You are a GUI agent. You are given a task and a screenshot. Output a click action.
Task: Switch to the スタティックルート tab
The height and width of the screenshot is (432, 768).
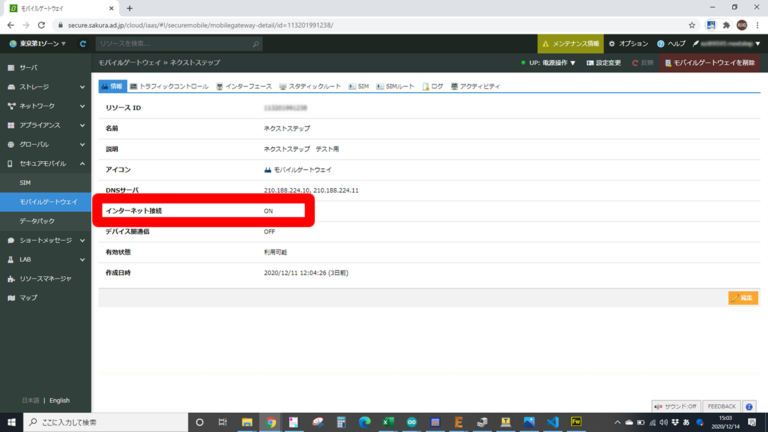coord(310,86)
